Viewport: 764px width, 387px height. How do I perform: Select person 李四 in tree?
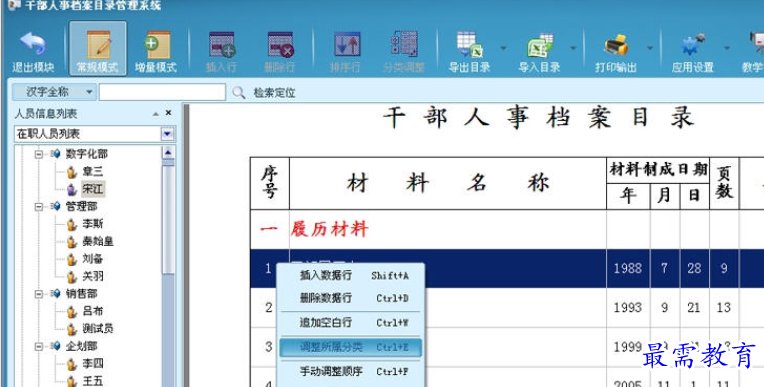click(93, 364)
